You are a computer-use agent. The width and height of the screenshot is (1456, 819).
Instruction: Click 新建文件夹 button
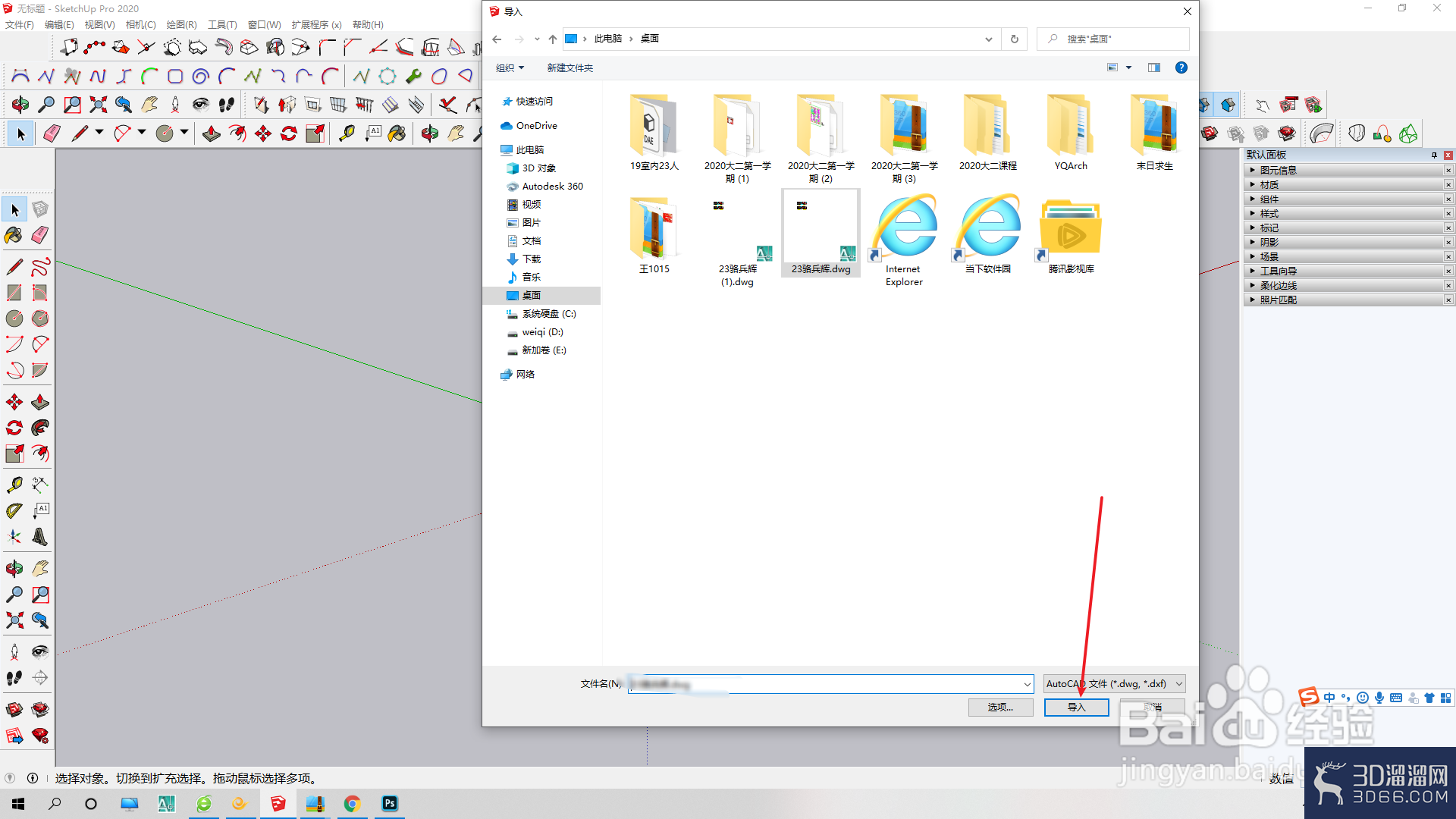pos(570,68)
